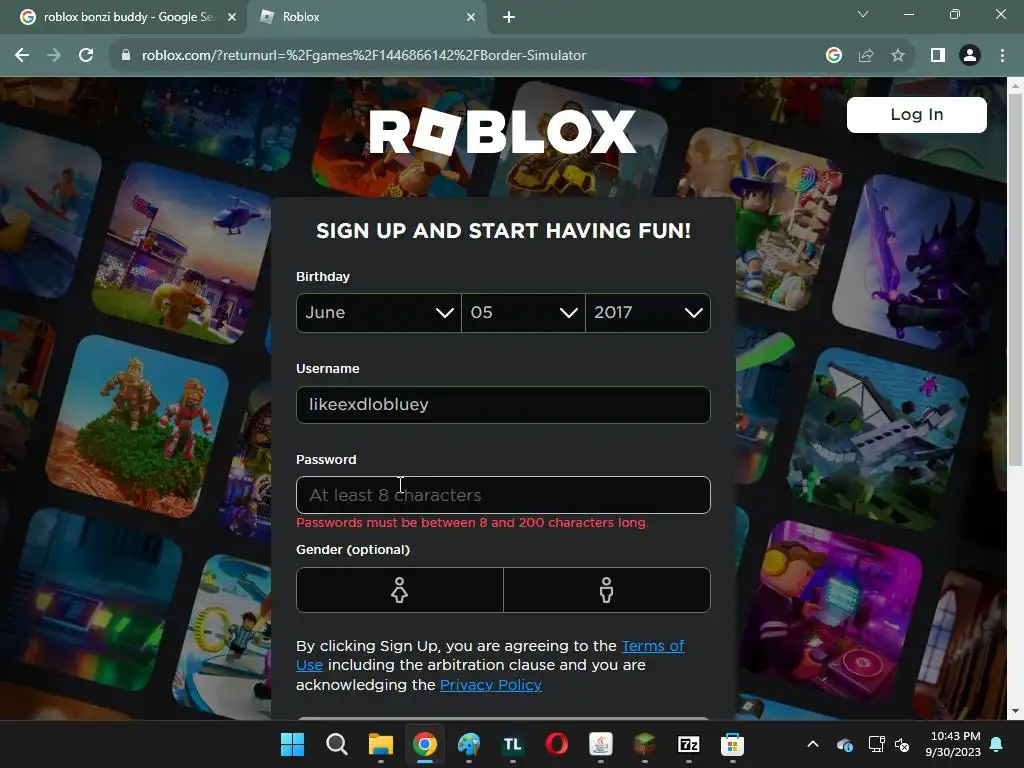Screen dimensions: 1024x768
Task: Share this page using the share icon
Action: click(x=866, y=56)
